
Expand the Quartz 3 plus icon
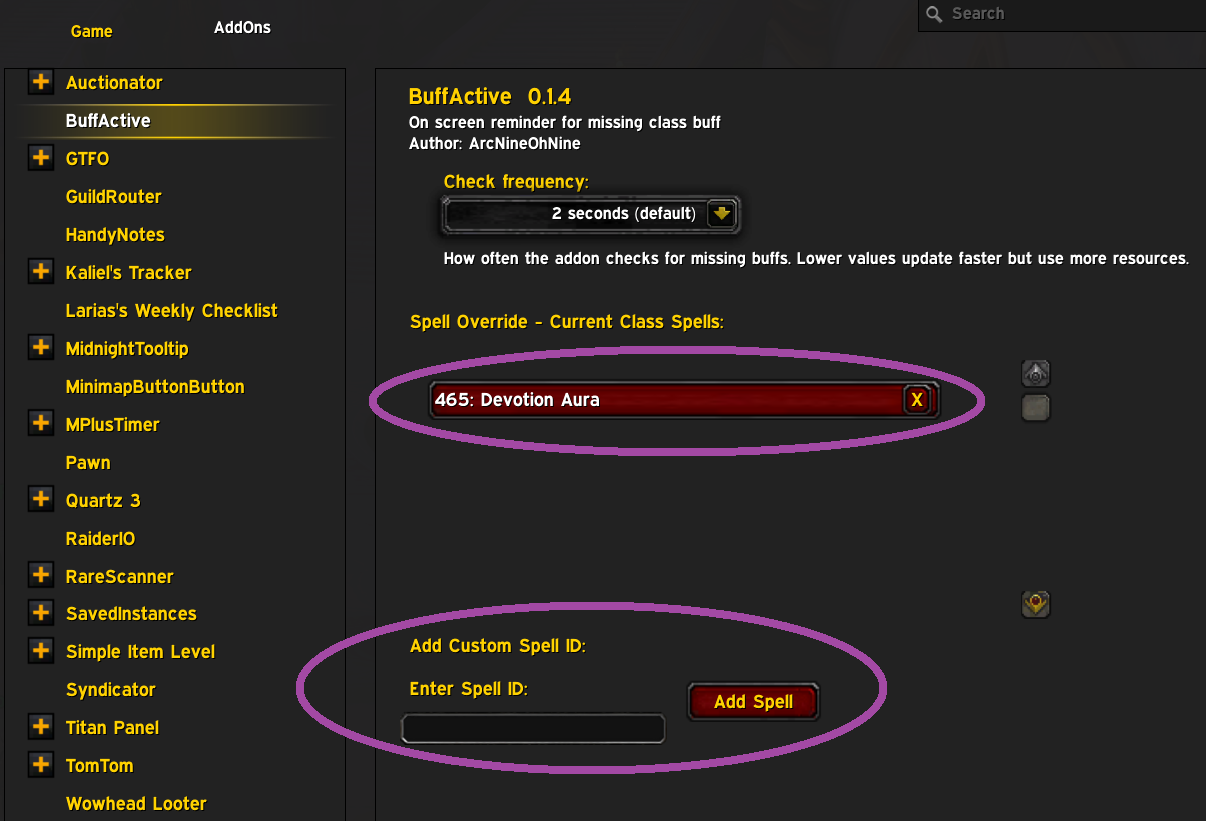41,500
